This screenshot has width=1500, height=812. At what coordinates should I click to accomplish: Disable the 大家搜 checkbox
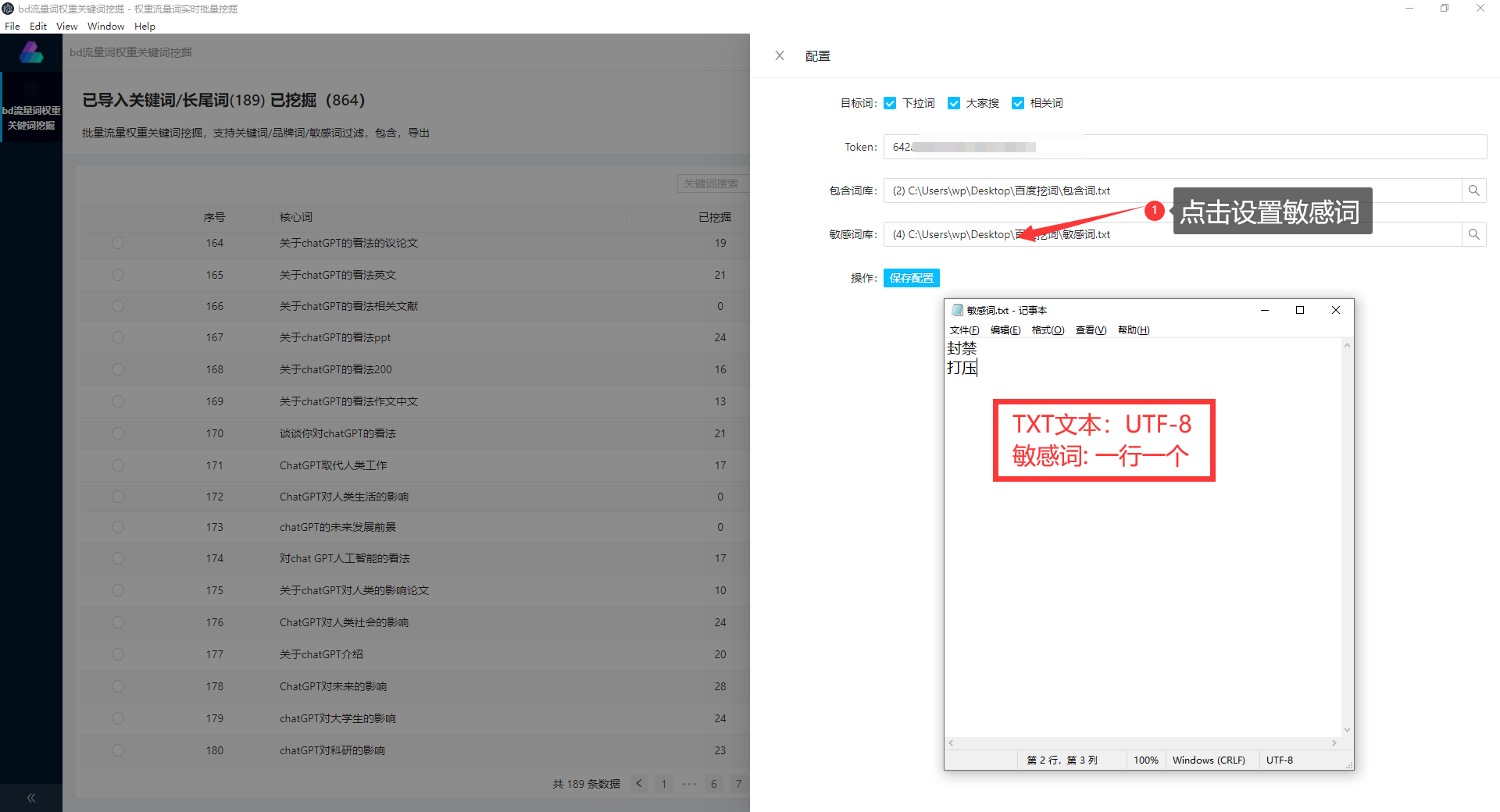pos(954,102)
